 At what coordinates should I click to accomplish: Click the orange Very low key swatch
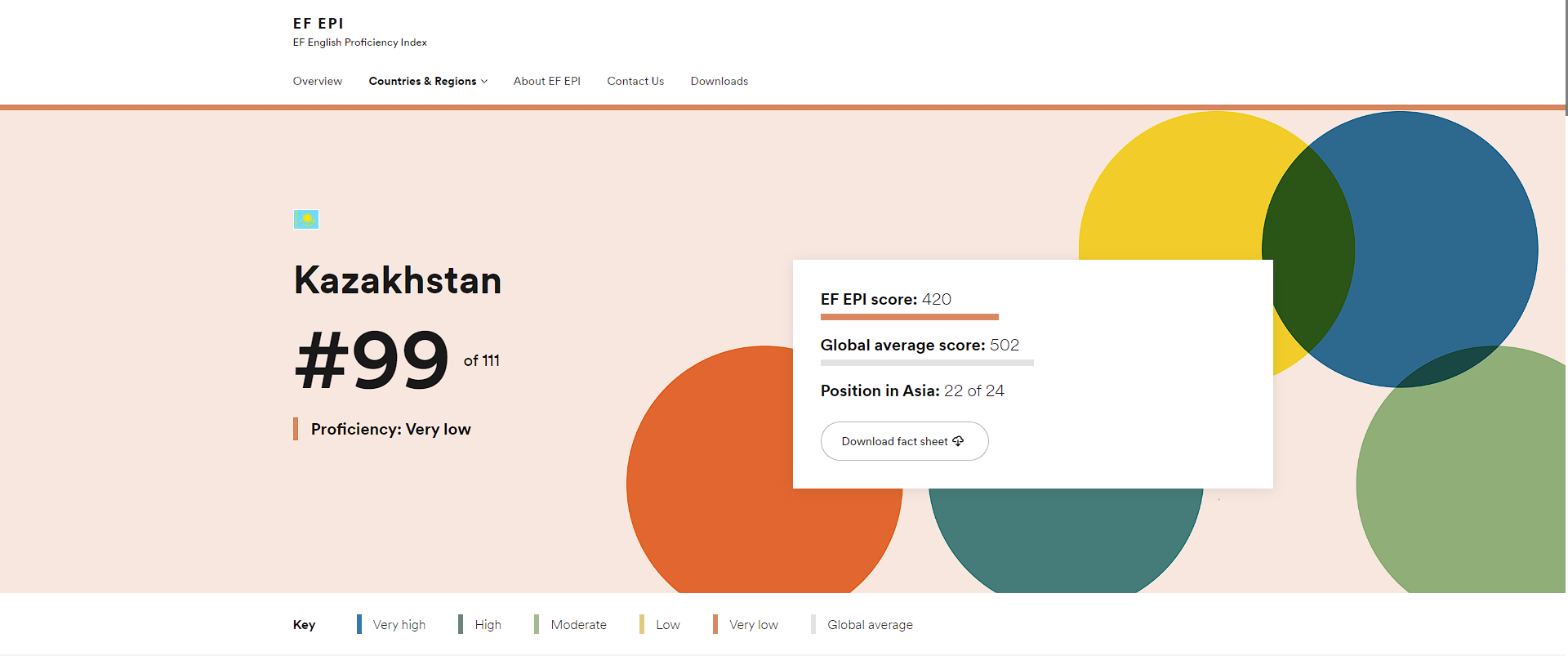[x=715, y=624]
